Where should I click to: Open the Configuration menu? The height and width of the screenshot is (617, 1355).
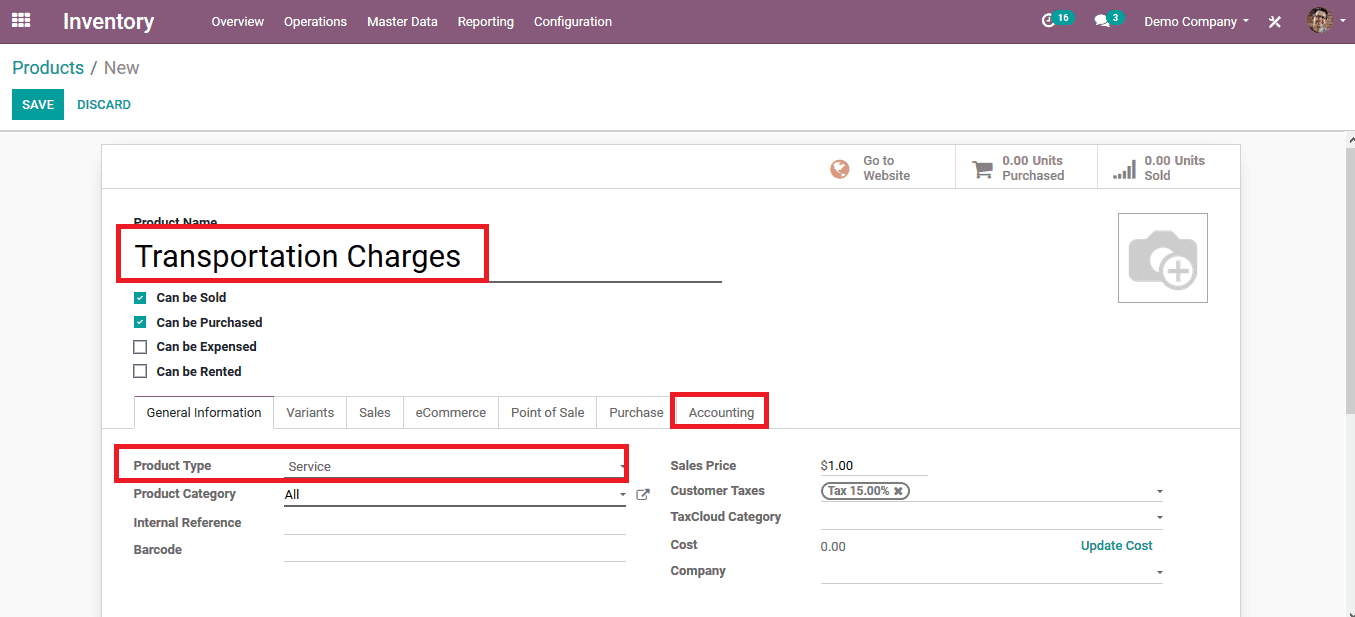(573, 21)
